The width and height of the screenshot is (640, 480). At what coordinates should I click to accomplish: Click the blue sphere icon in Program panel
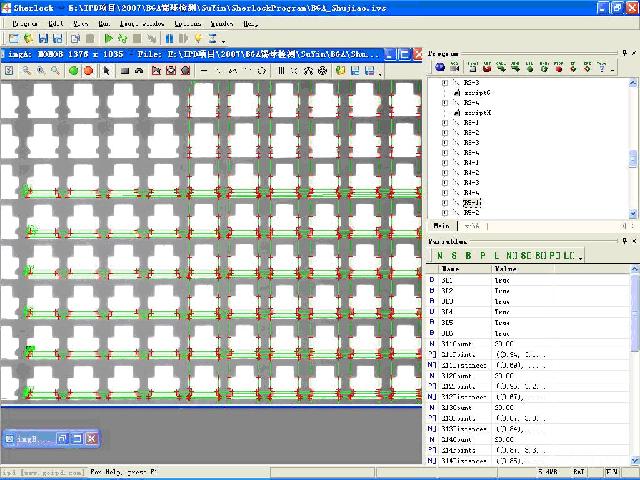point(441,66)
